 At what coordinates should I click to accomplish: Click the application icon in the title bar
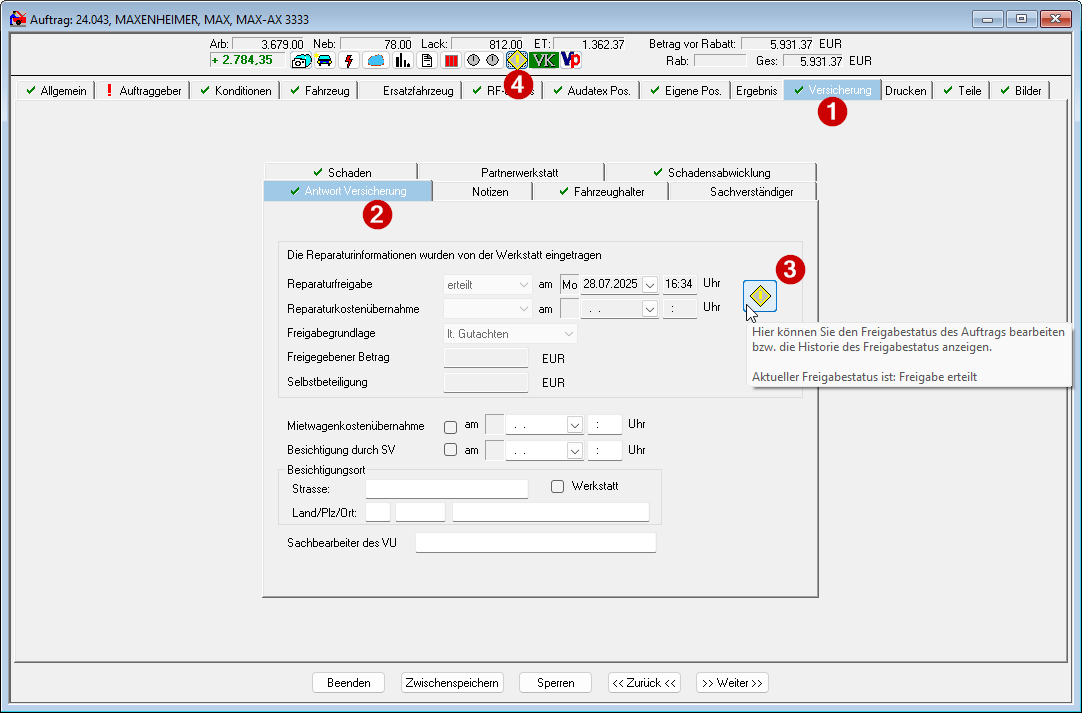18,19
